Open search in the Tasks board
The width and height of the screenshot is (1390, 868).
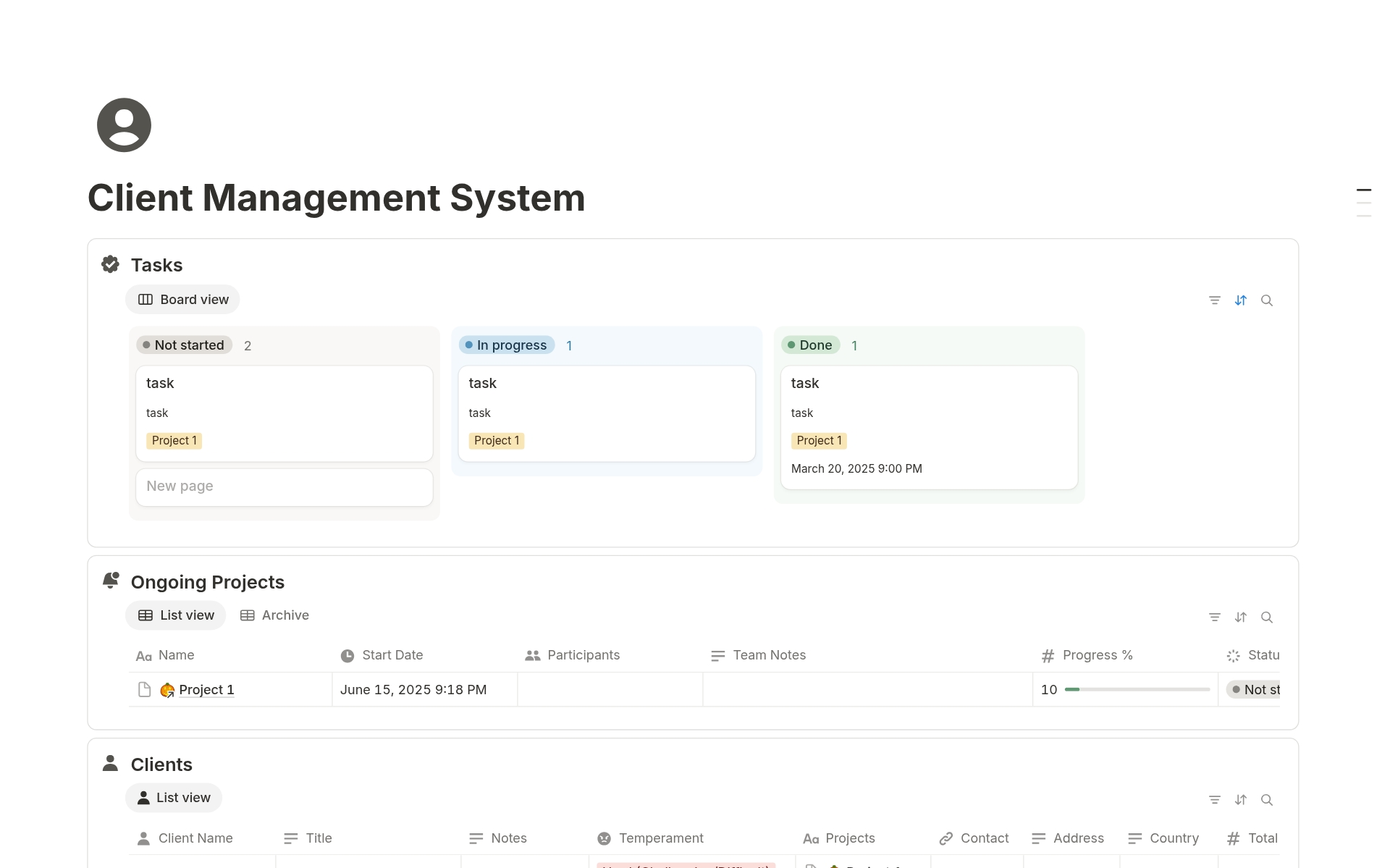click(1266, 300)
